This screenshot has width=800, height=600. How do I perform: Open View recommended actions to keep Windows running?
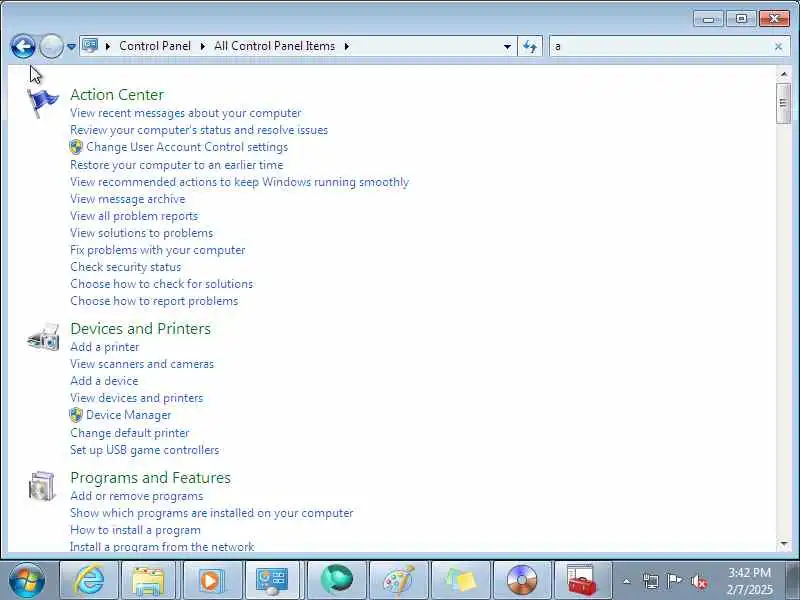(x=239, y=182)
